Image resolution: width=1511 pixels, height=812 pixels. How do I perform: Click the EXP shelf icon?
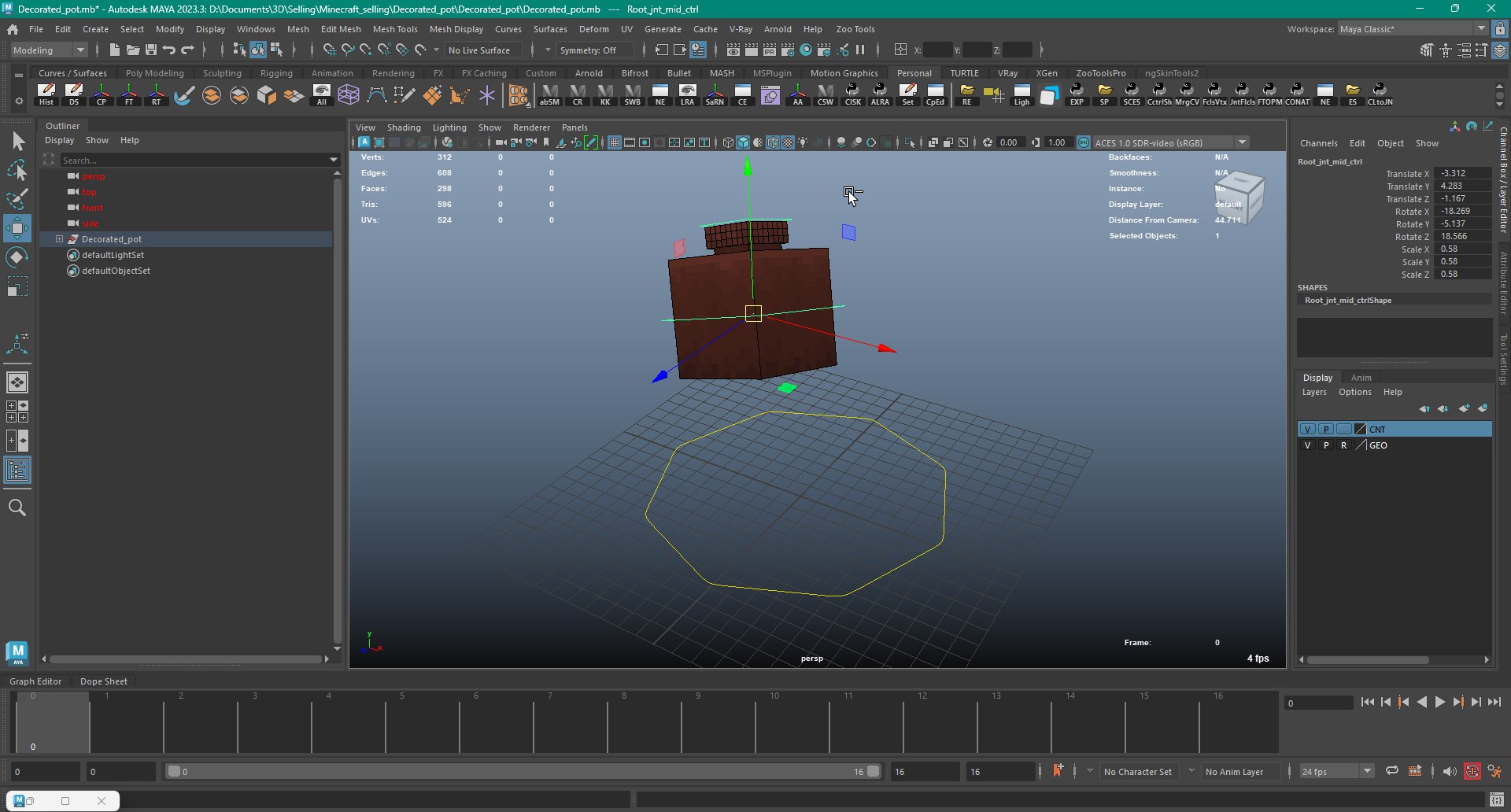pos(1077,94)
